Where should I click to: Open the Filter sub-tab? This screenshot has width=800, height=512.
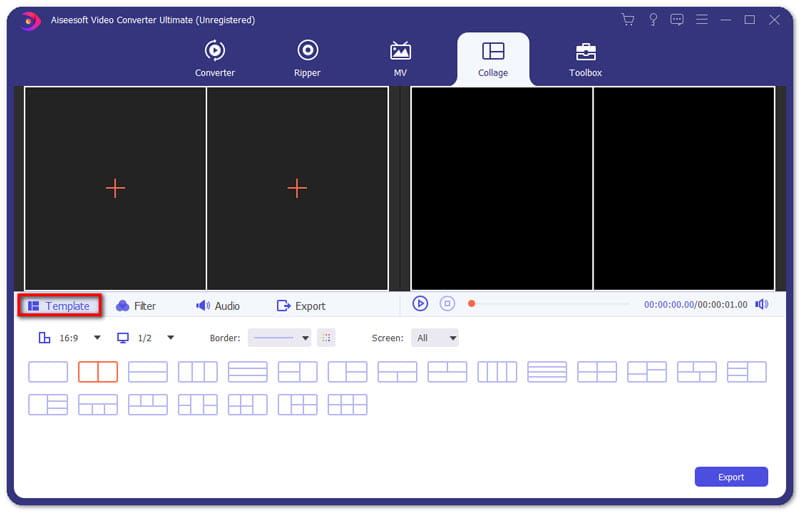[136, 306]
